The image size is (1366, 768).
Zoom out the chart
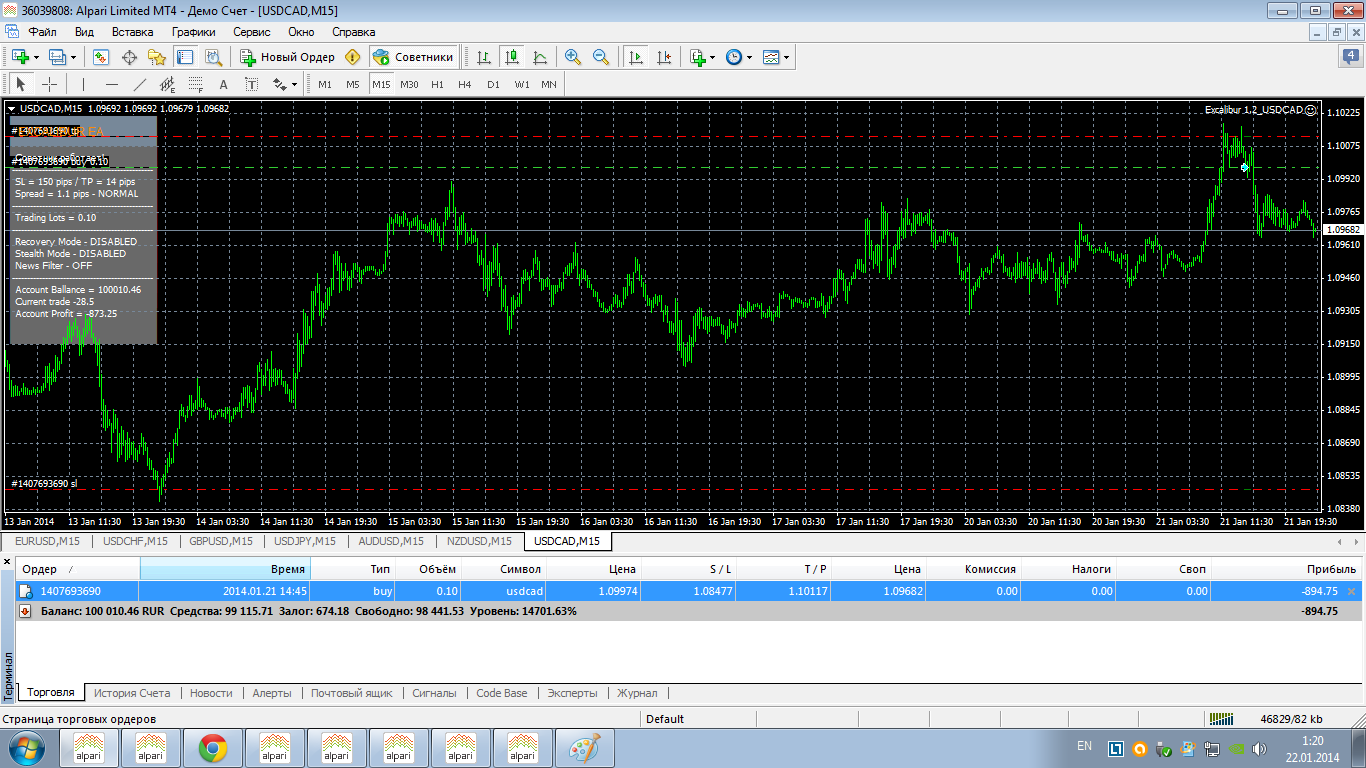[601, 57]
